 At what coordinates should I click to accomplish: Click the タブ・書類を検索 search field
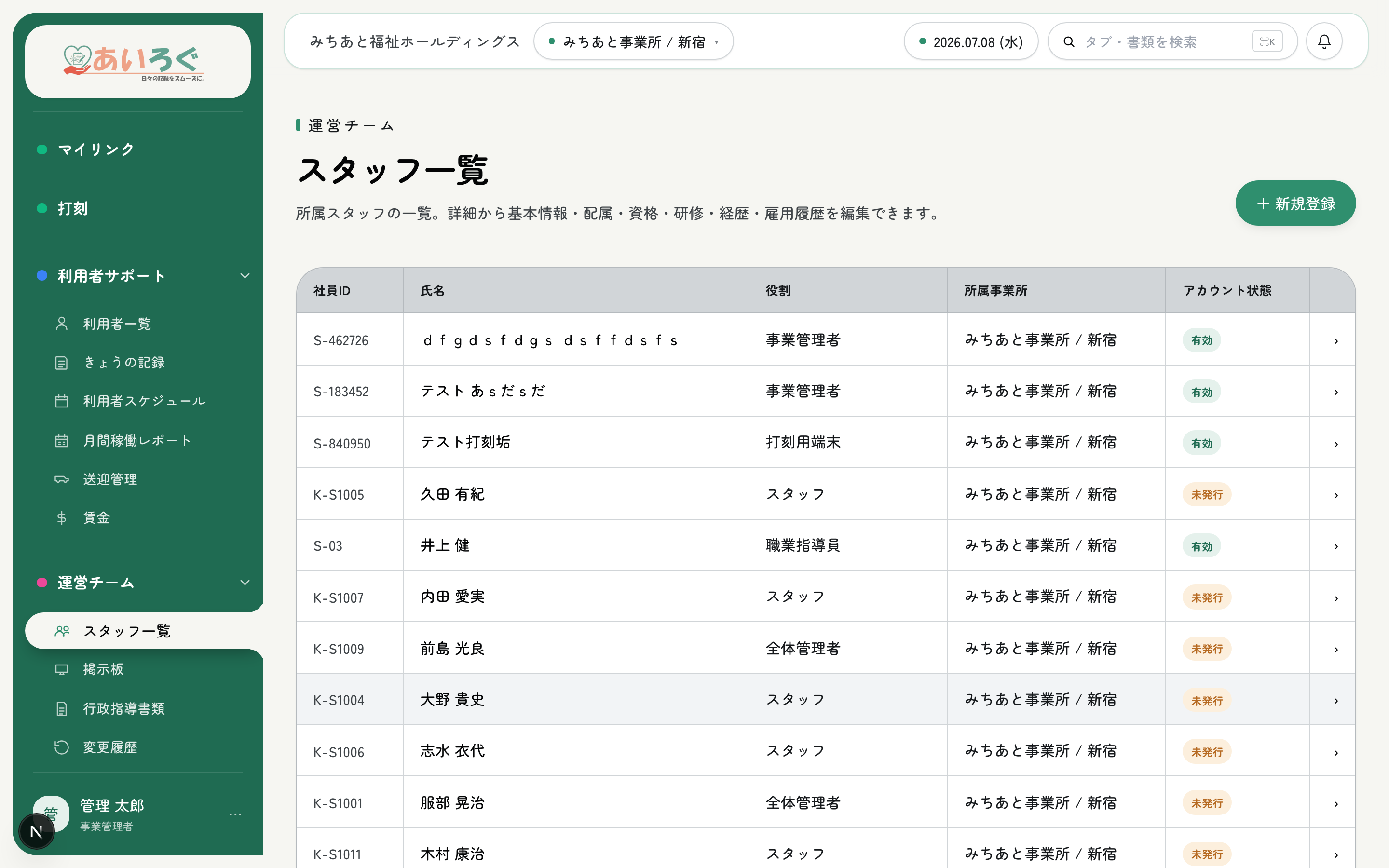[1172, 41]
